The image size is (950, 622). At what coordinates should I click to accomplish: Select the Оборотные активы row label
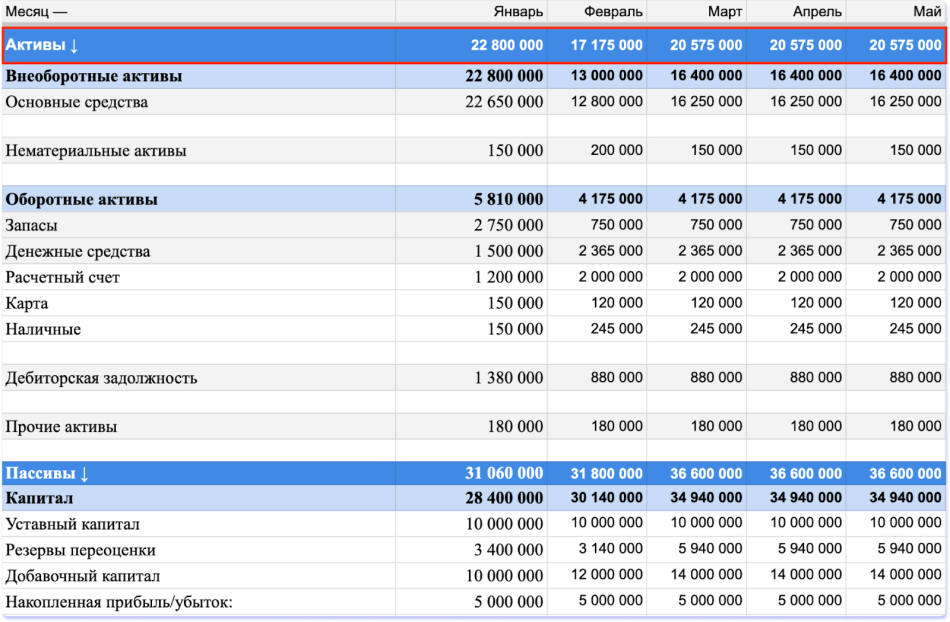click(81, 199)
